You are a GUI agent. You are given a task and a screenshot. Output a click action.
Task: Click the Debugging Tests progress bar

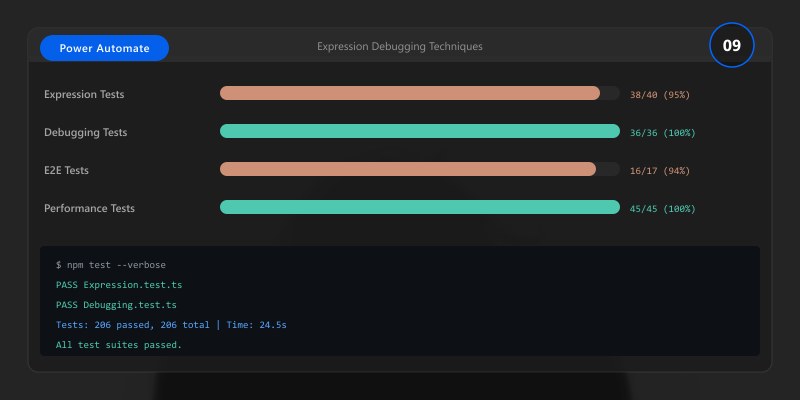click(419, 131)
